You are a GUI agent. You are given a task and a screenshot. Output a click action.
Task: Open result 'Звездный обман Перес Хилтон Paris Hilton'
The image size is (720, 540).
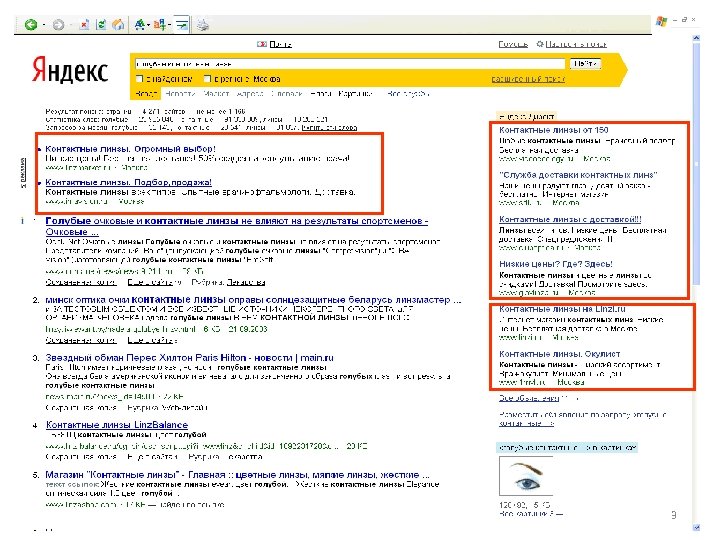coord(189,358)
